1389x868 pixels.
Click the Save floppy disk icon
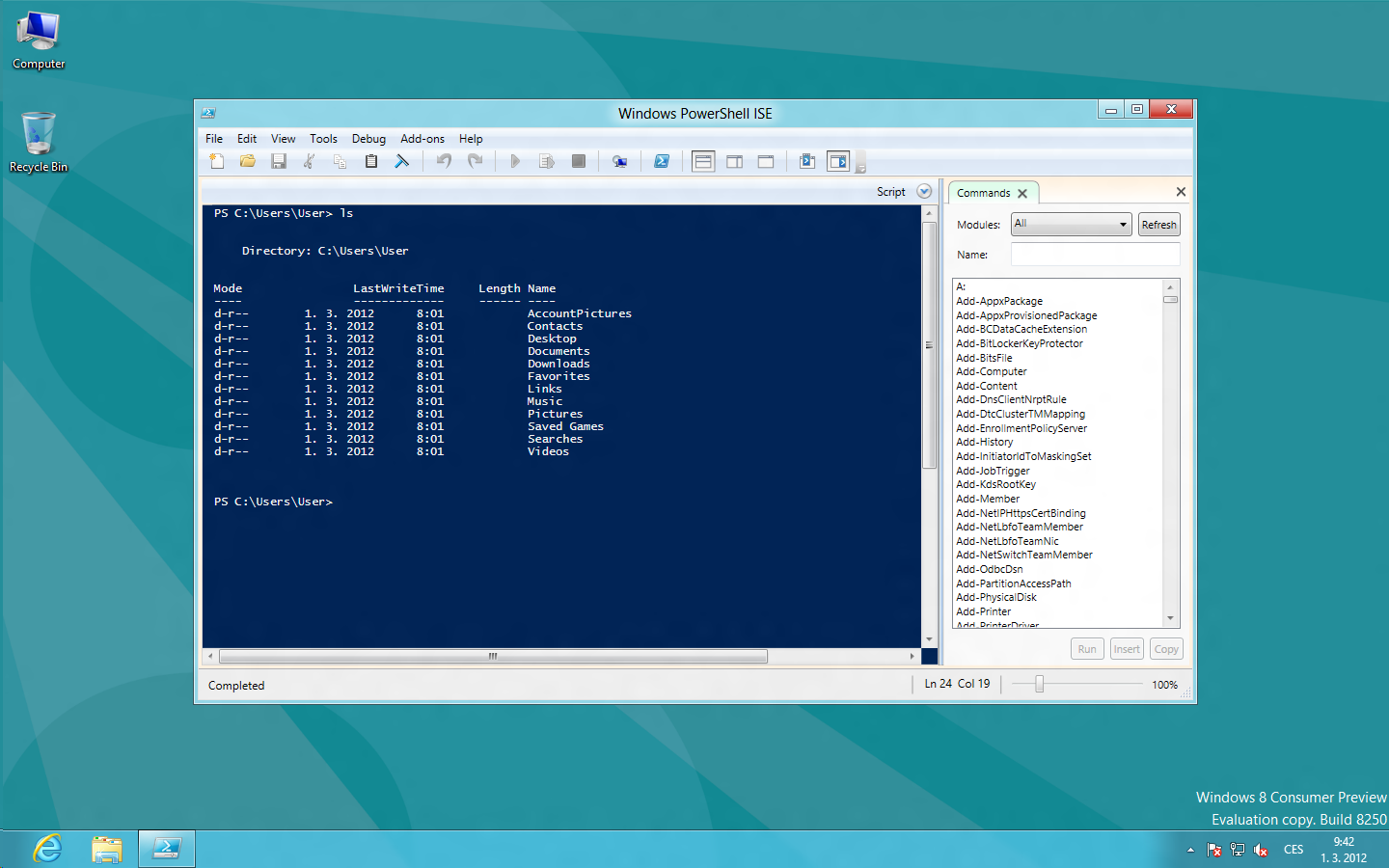coord(279,161)
